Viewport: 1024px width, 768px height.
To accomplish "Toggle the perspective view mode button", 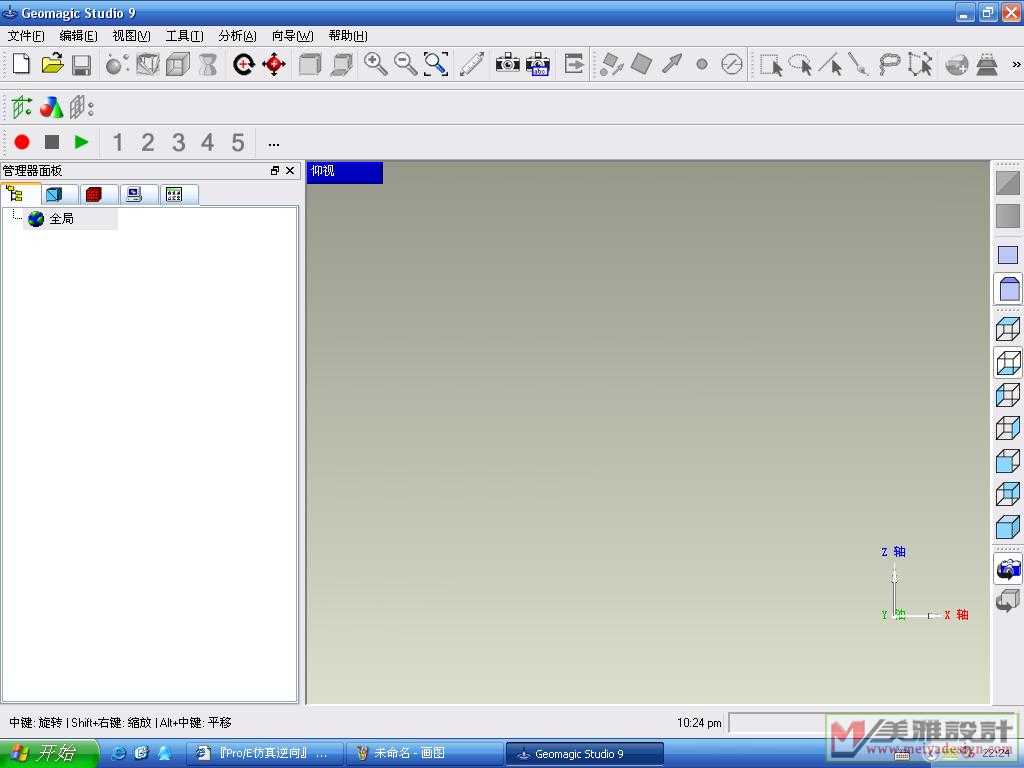I will [1008, 288].
